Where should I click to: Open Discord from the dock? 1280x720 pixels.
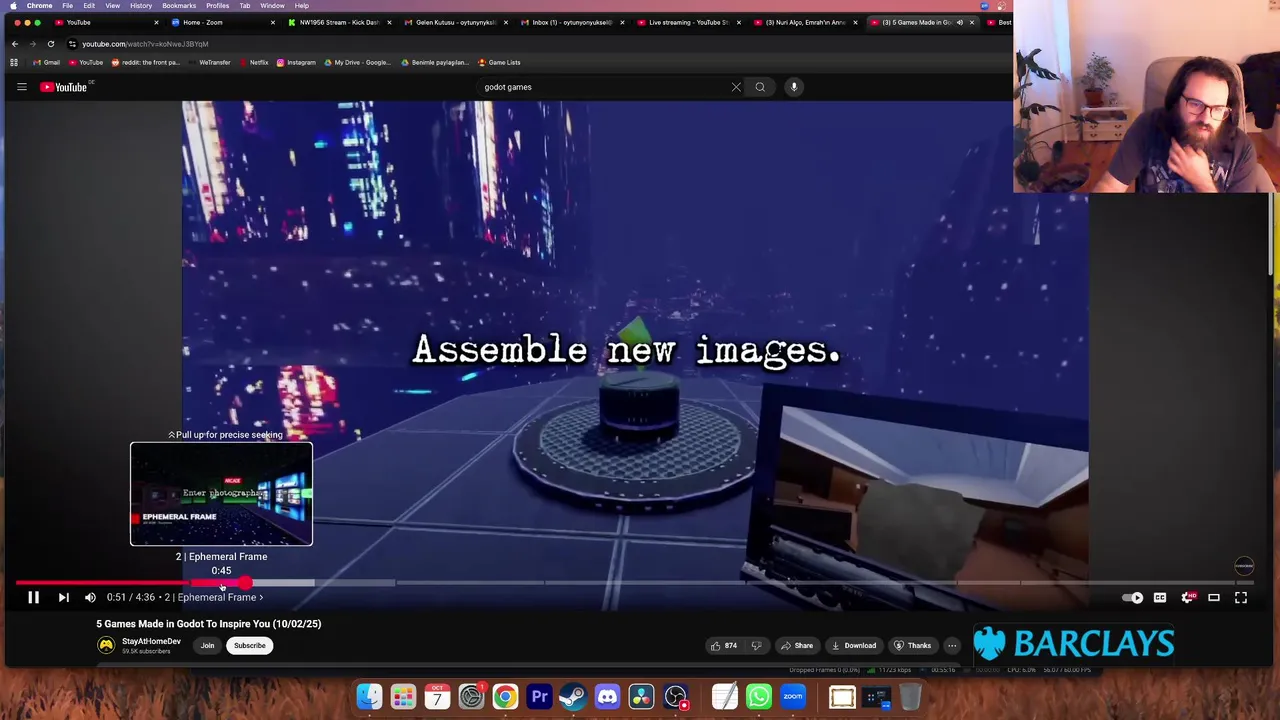(x=607, y=696)
